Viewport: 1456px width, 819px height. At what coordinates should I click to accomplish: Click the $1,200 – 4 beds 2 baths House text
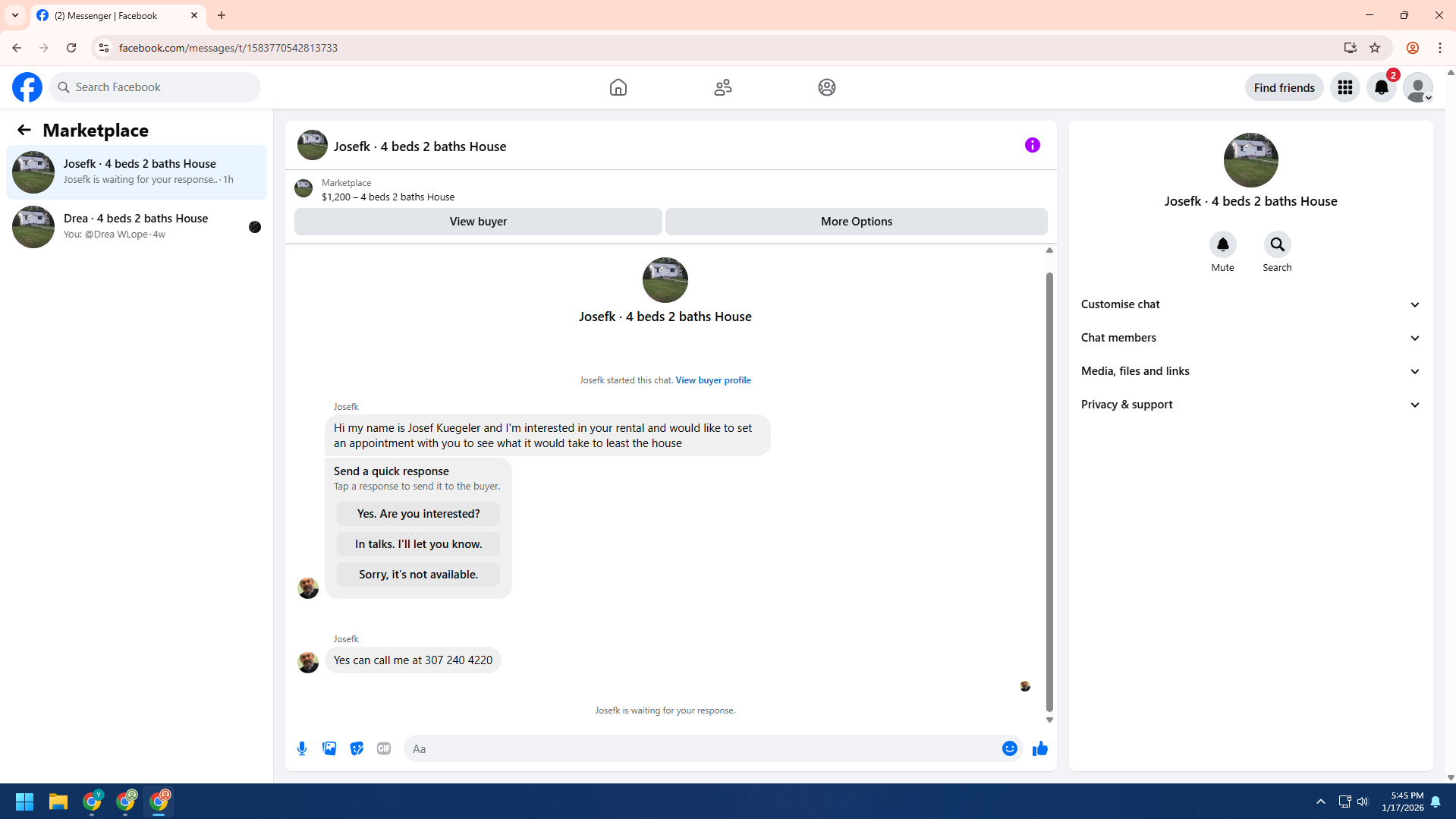tap(388, 197)
